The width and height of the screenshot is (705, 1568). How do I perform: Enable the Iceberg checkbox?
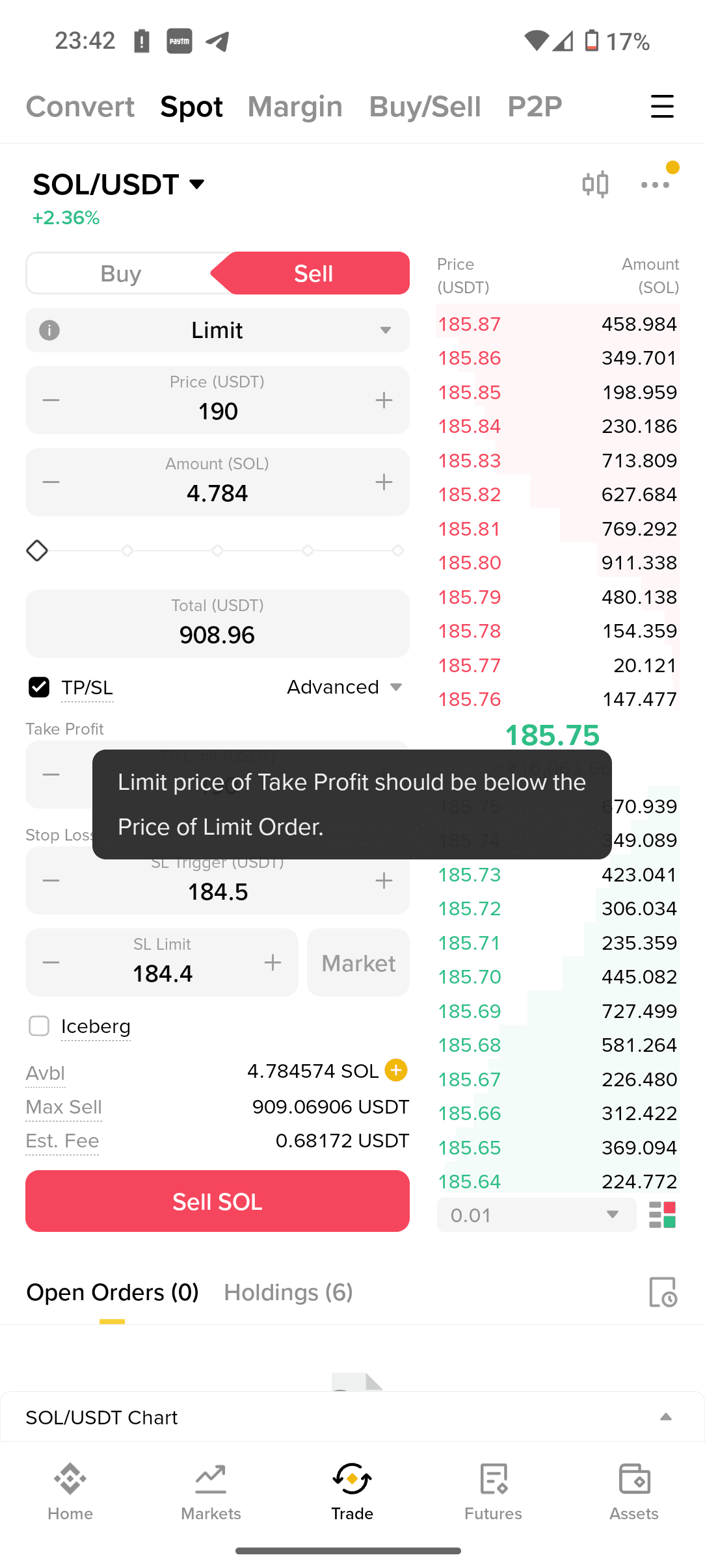click(x=39, y=1026)
